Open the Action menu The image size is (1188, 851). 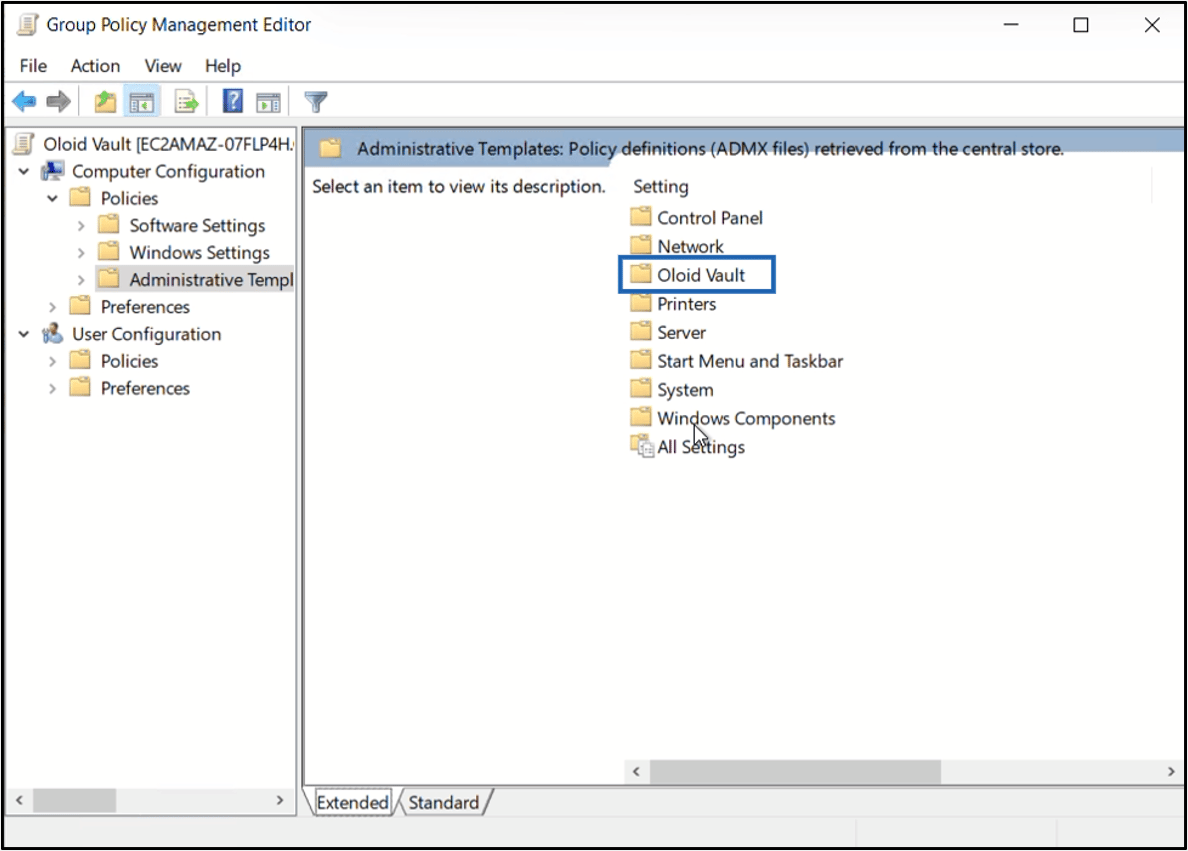click(x=95, y=66)
